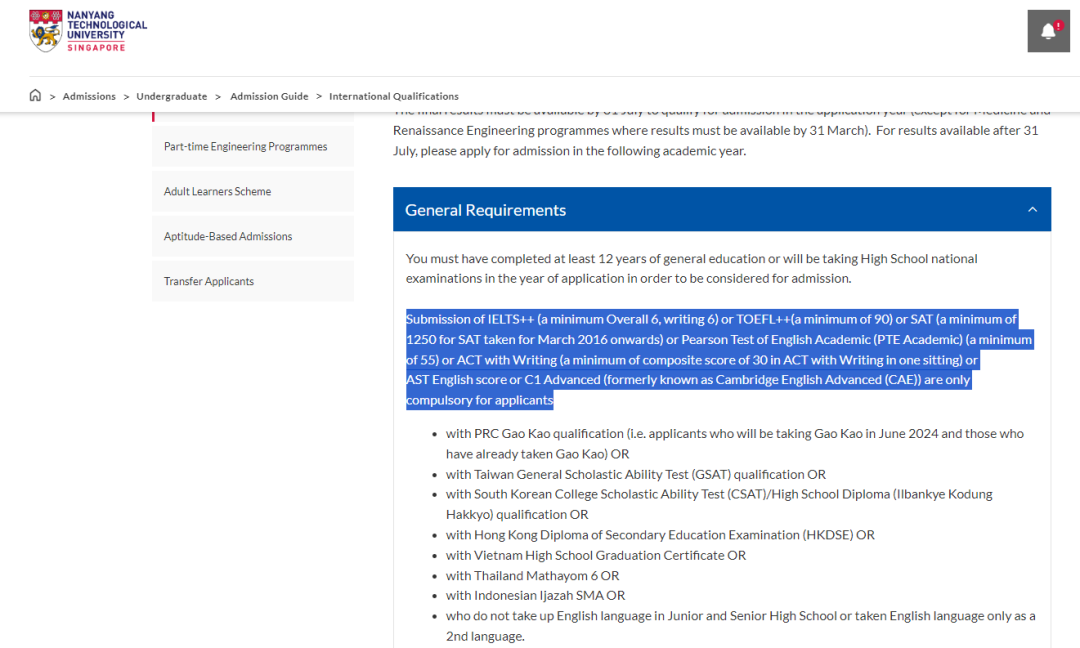
Task: Select Adult Learners Scheme in sidebar
Action: (253, 191)
